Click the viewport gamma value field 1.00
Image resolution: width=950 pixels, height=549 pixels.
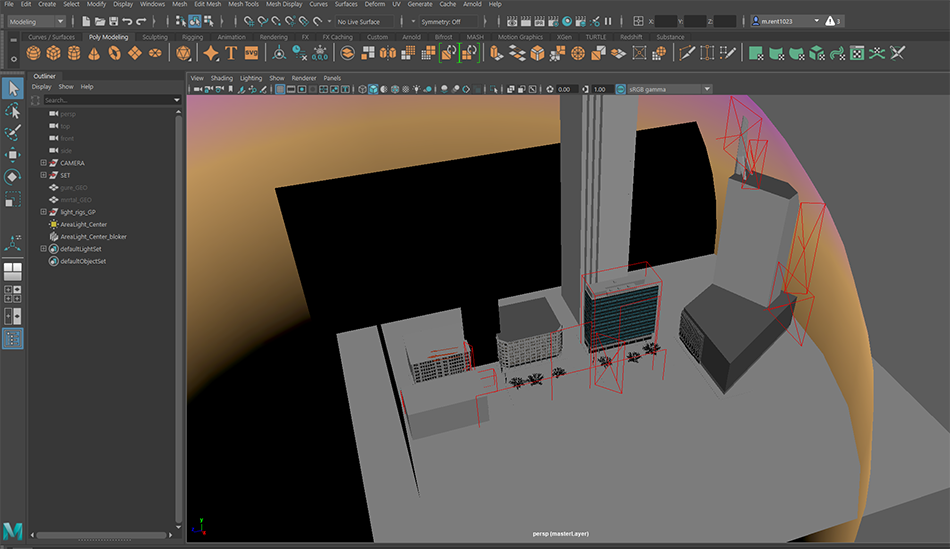pos(601,89)
